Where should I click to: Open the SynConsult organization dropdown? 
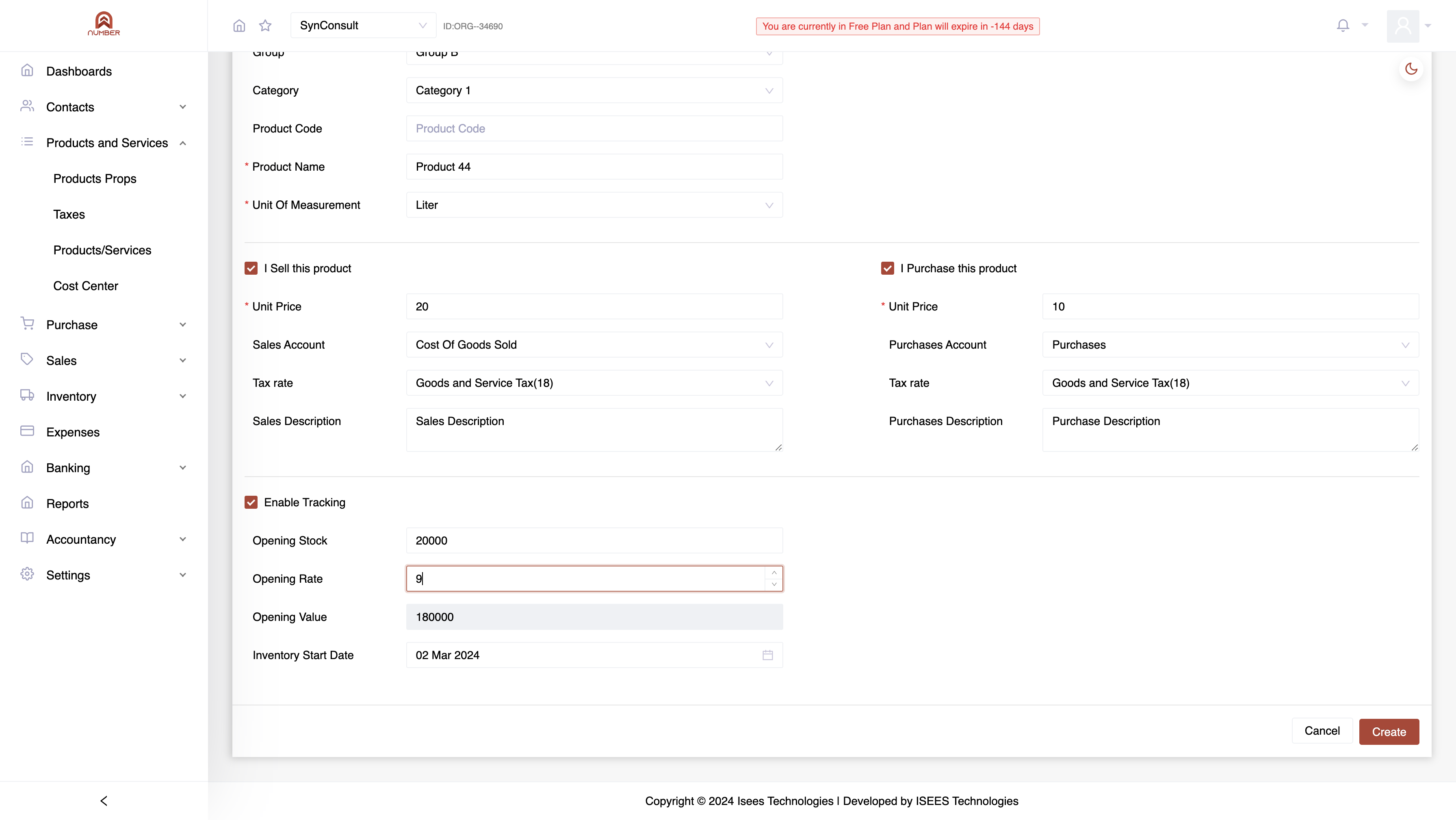tap(363, 26)
